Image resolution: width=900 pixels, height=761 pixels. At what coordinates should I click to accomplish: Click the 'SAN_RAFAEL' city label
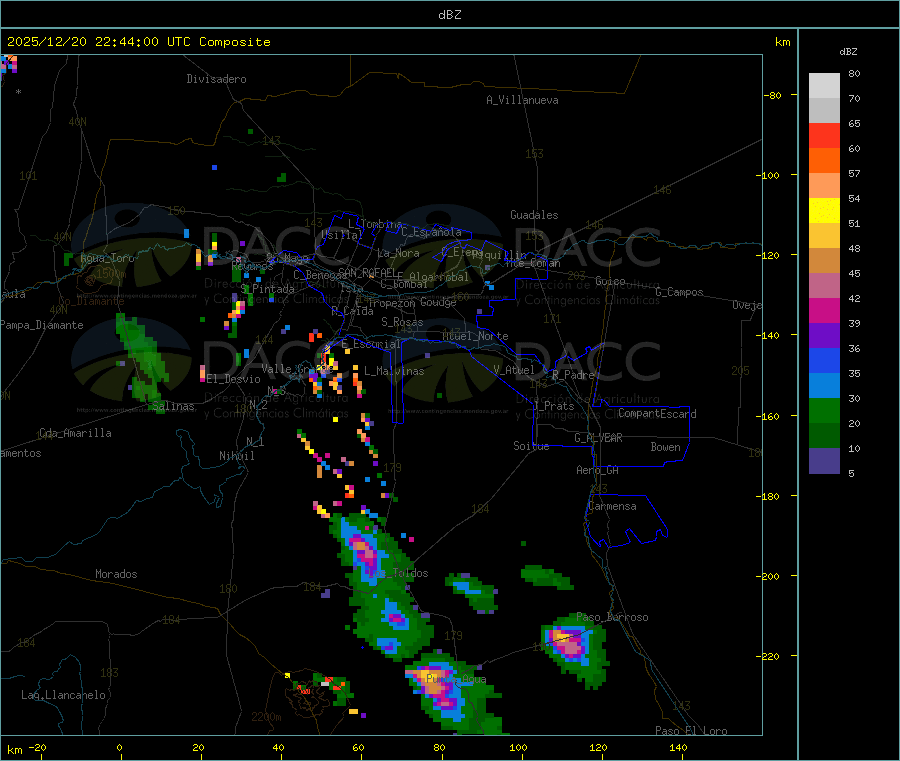(x=368, y=272)
